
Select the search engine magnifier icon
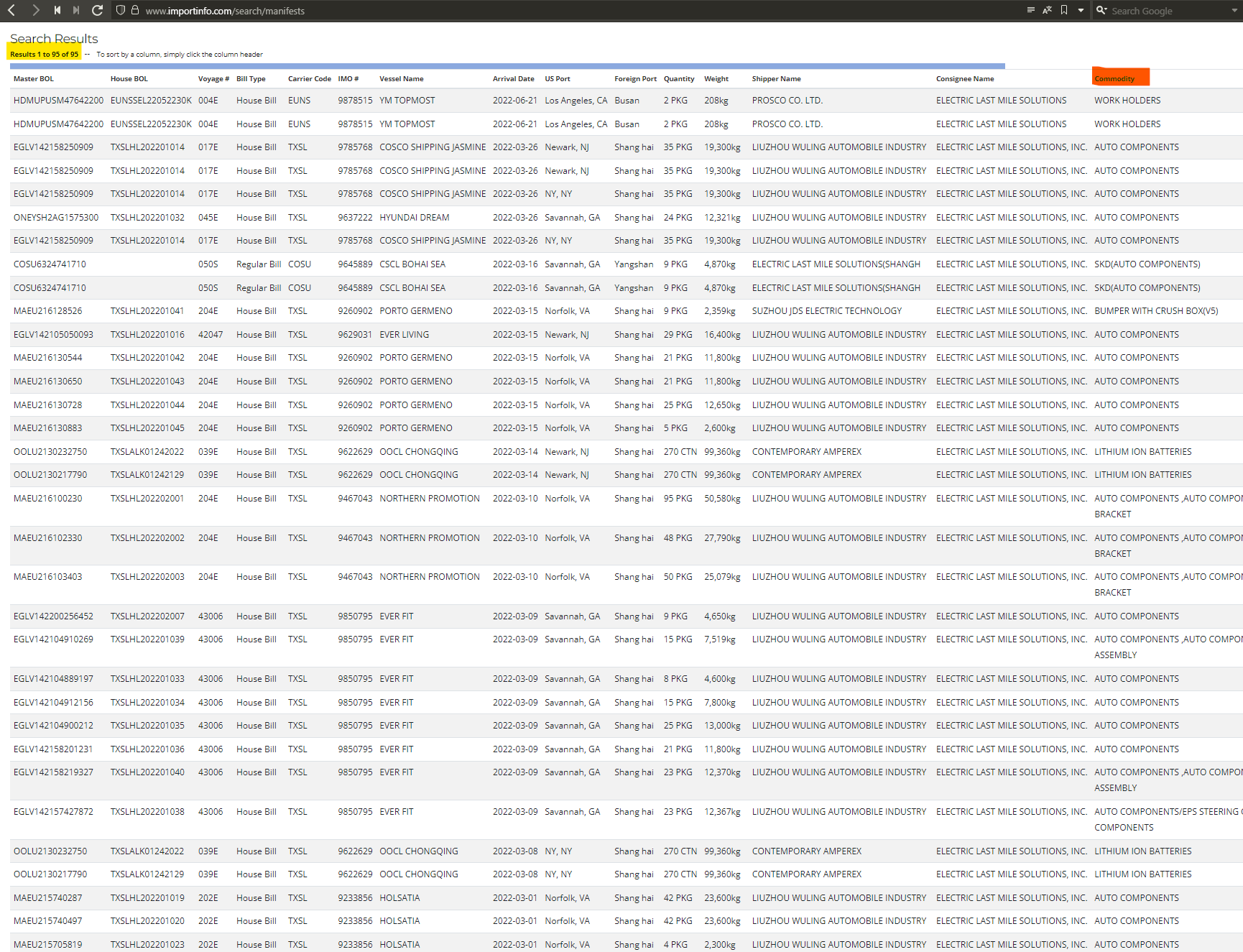point(1101,10)
